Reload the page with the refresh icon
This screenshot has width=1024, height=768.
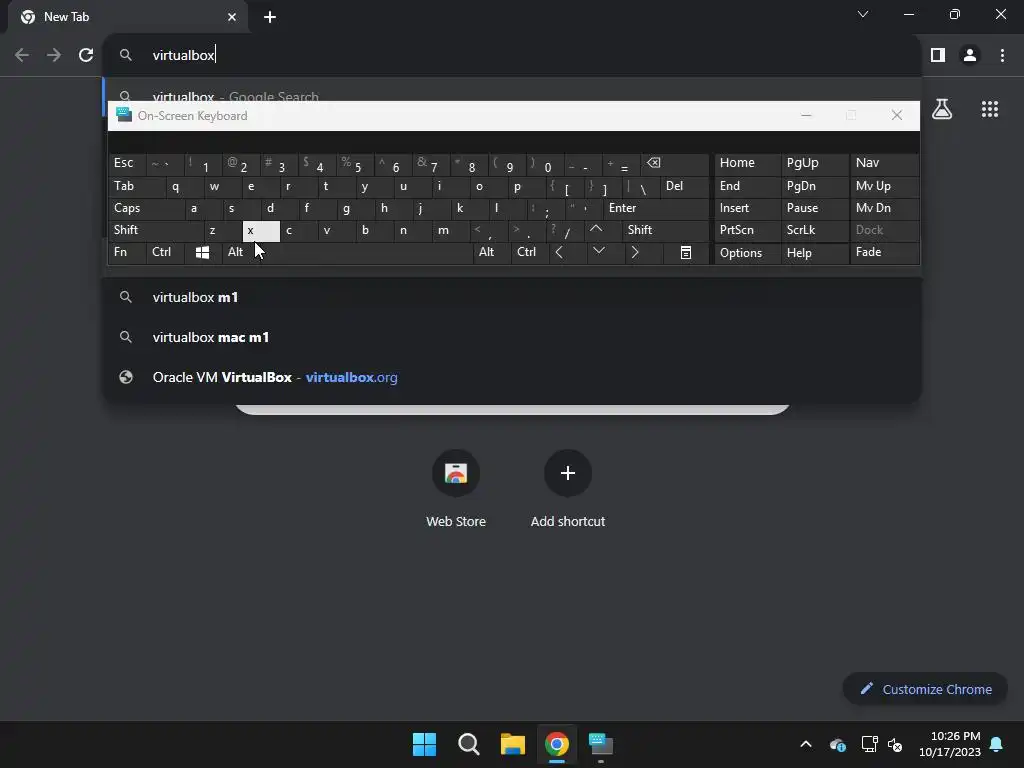click(x=86, y=56)
